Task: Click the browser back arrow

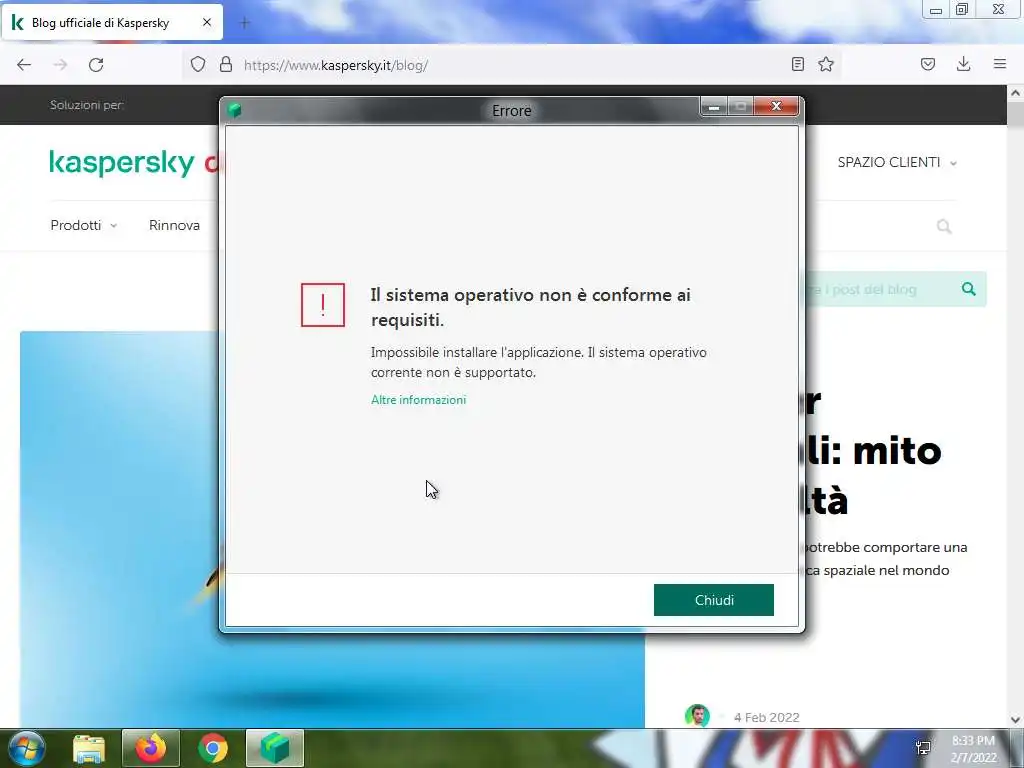Action: 24,65
